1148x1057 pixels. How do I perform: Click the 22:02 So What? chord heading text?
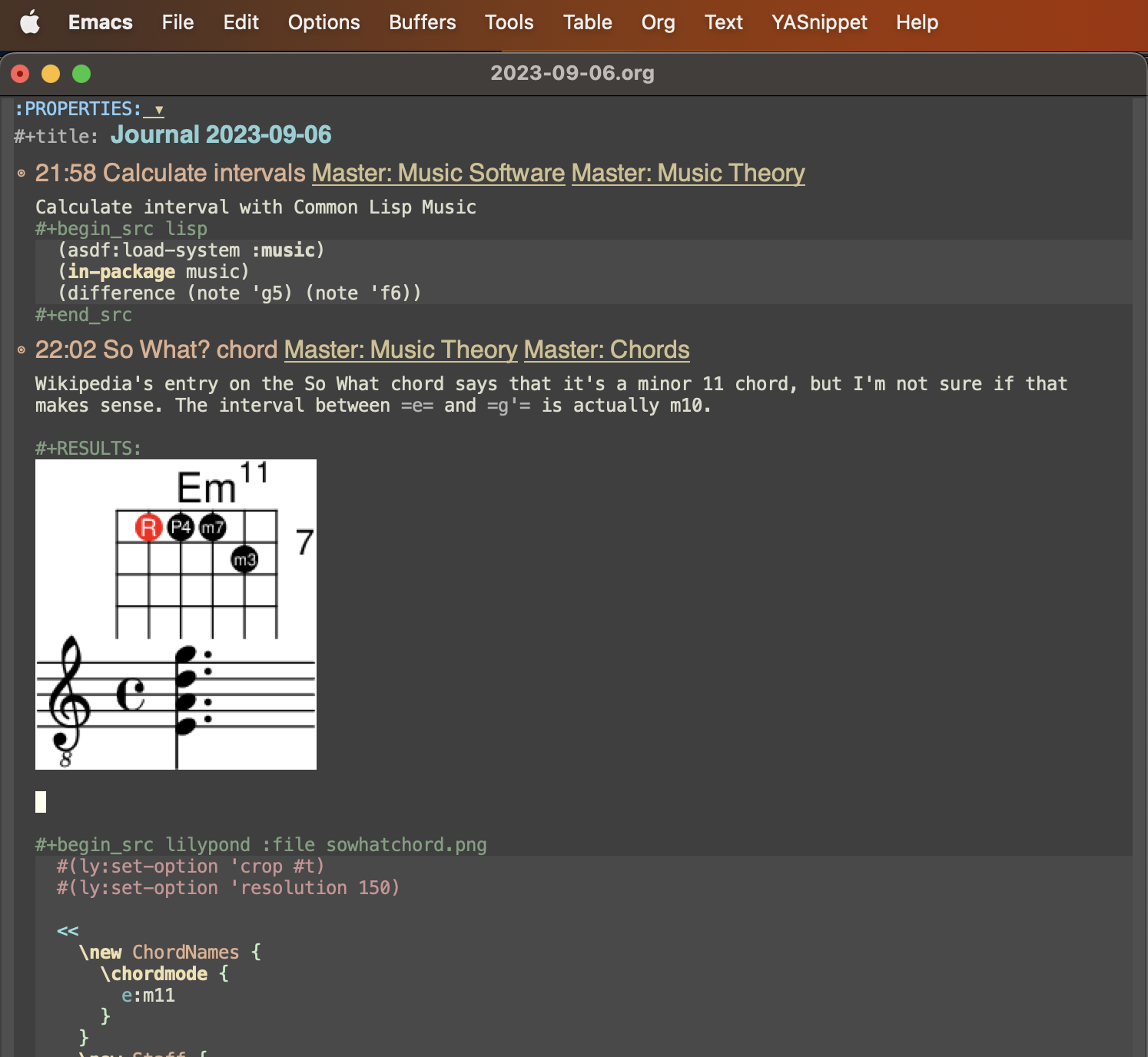point(156,350)
